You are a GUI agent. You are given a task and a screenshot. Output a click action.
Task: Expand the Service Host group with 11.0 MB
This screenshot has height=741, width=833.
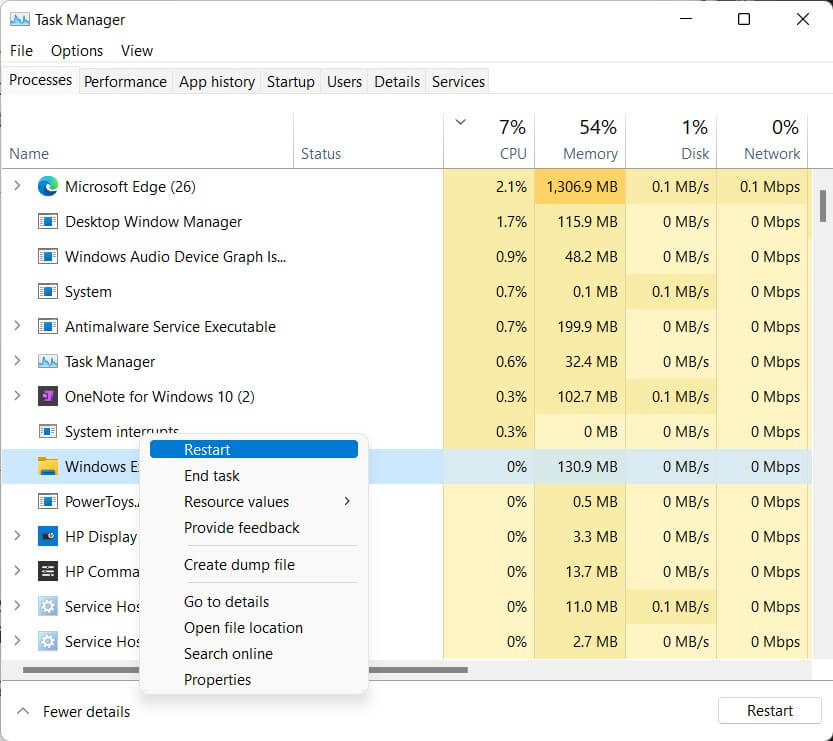17,606
